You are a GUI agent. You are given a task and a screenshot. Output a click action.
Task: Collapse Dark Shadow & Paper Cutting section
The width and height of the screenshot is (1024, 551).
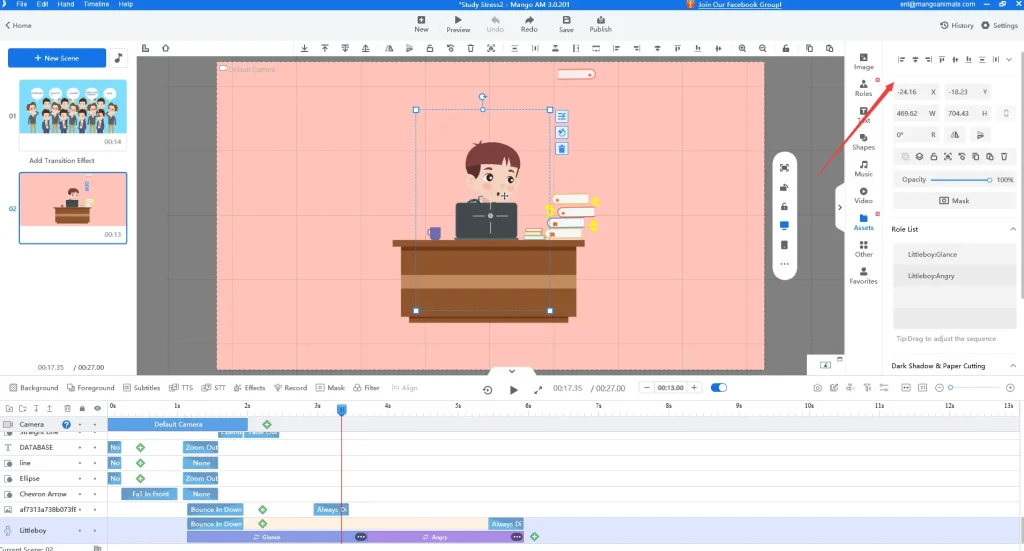[x=1011, y=366]
